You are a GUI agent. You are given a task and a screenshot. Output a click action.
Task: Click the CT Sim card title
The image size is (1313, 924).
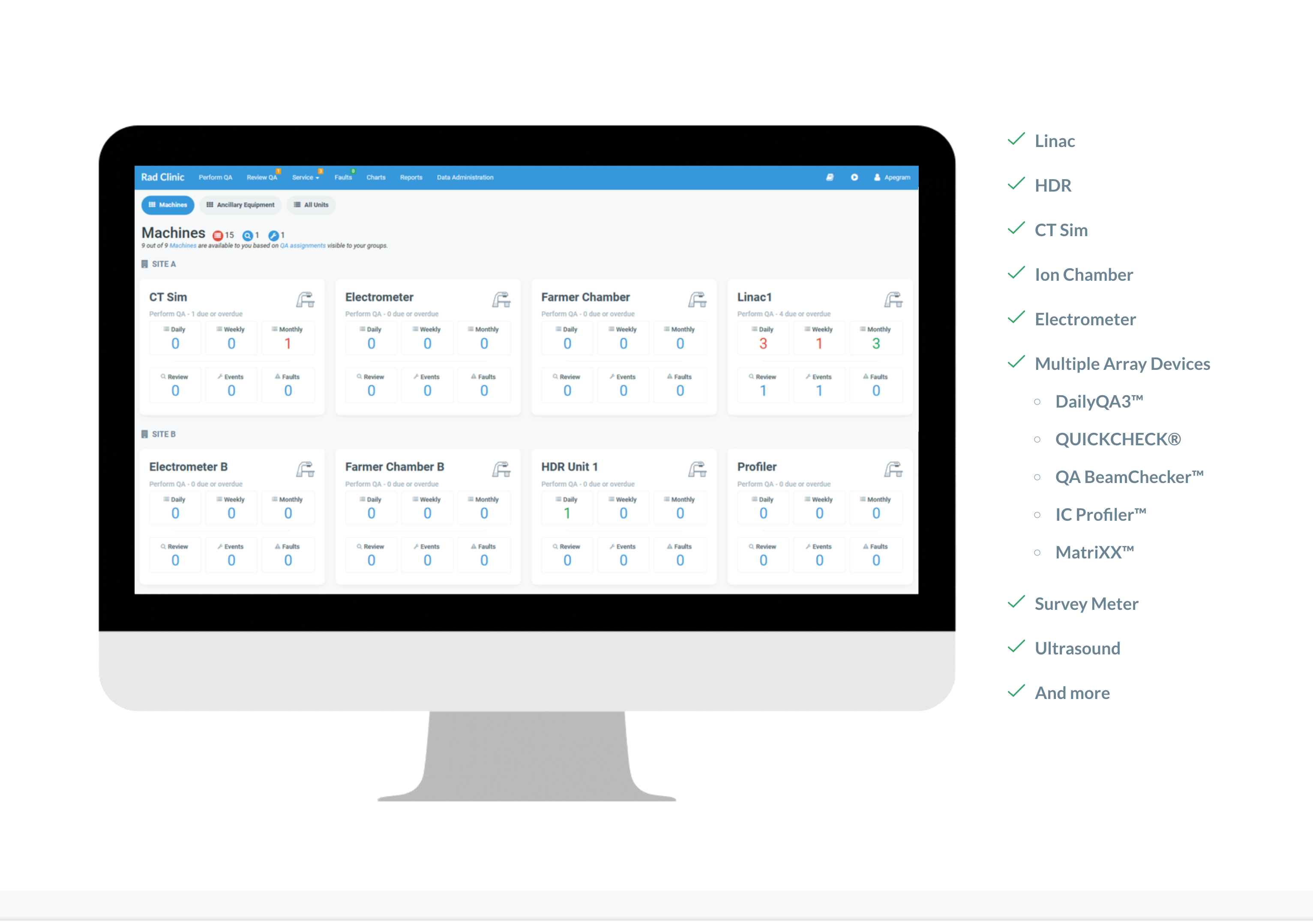coord(168,297)
